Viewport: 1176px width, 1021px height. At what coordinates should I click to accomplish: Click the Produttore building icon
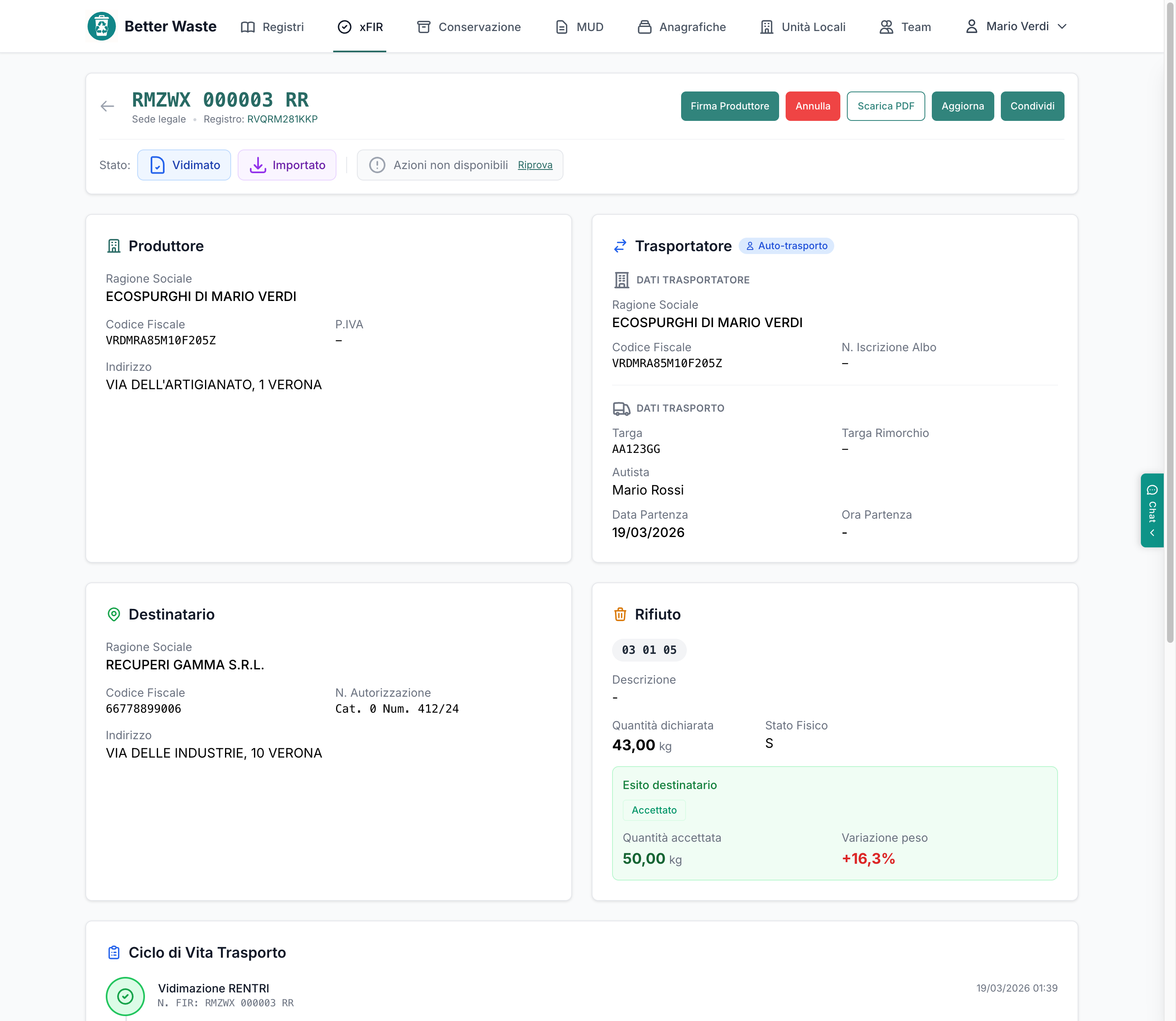click(114, 245)
